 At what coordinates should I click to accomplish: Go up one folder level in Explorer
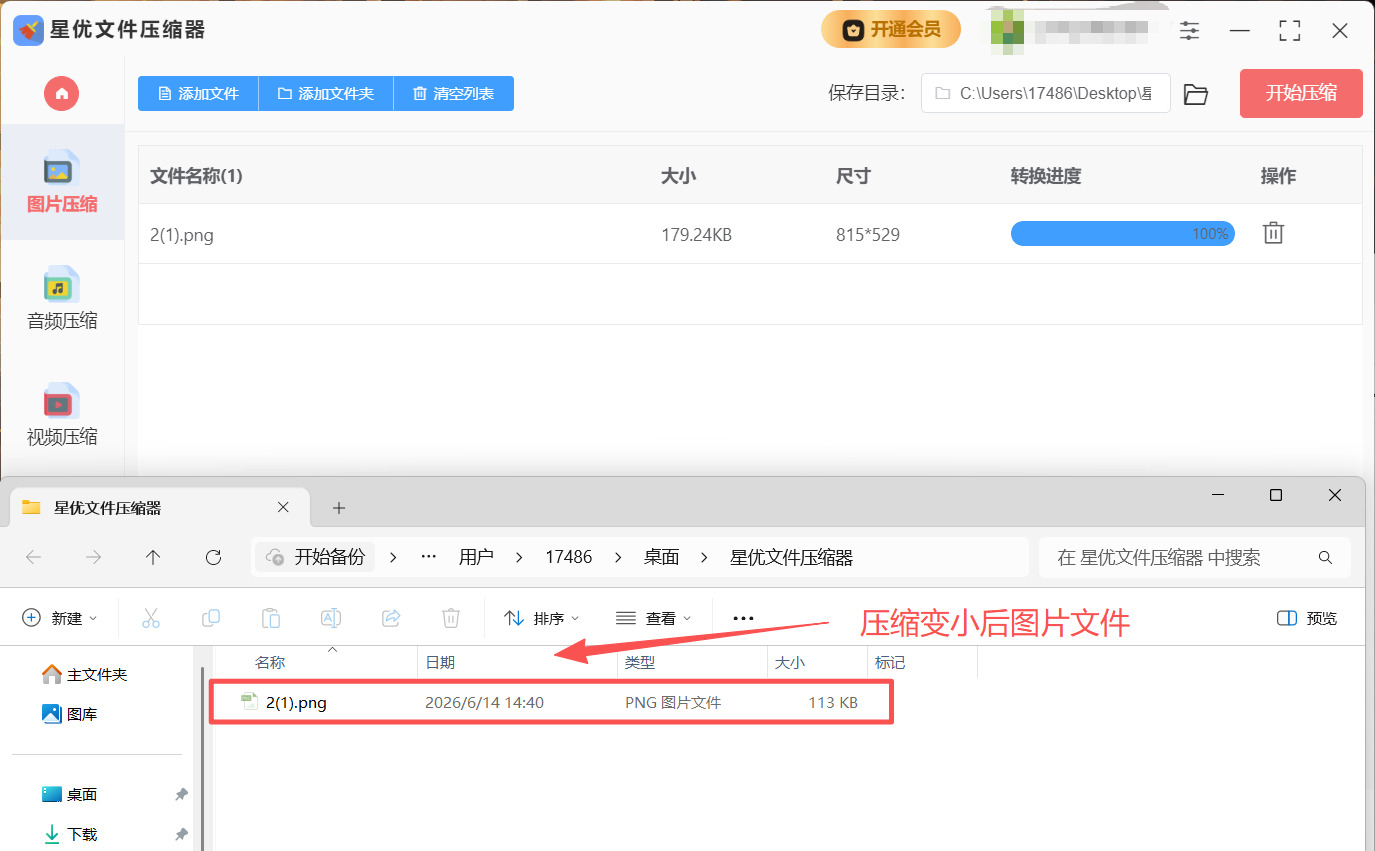coord(152,557)
